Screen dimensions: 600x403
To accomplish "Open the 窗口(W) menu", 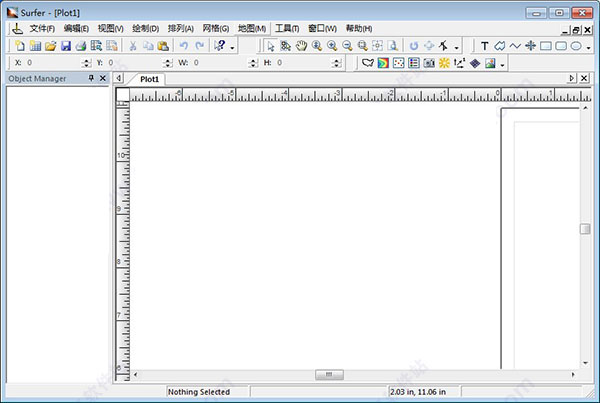I will coord(322,28).
